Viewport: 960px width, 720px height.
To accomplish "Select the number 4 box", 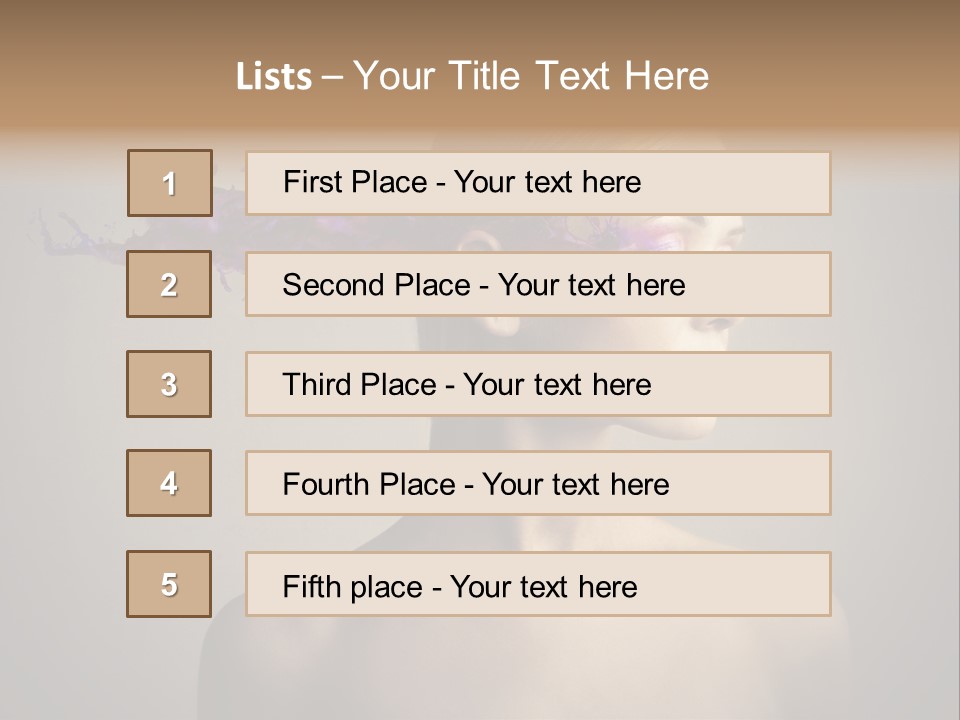I will (x=169, y=483).
